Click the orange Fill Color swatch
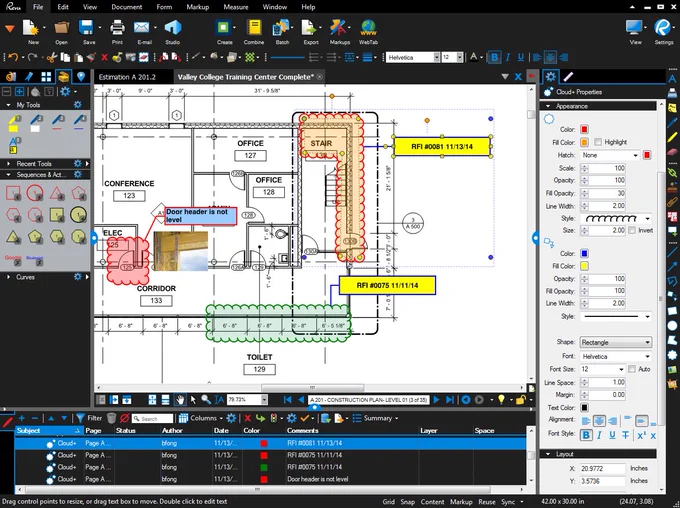This screenshot has width=680, height=508. (584, 142)
